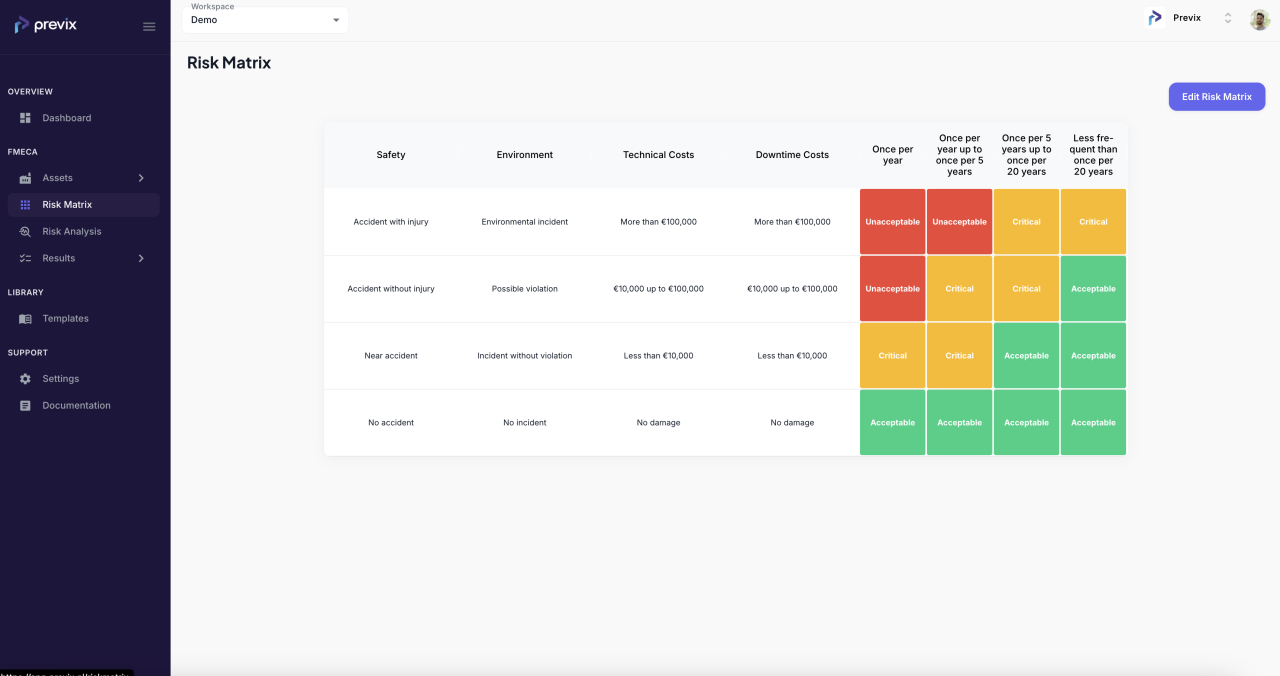Click the Risk Analysis magnifier icon
Image resolution: width=1280 pixels, height=676 pixels.
click(x=25, y=232)
